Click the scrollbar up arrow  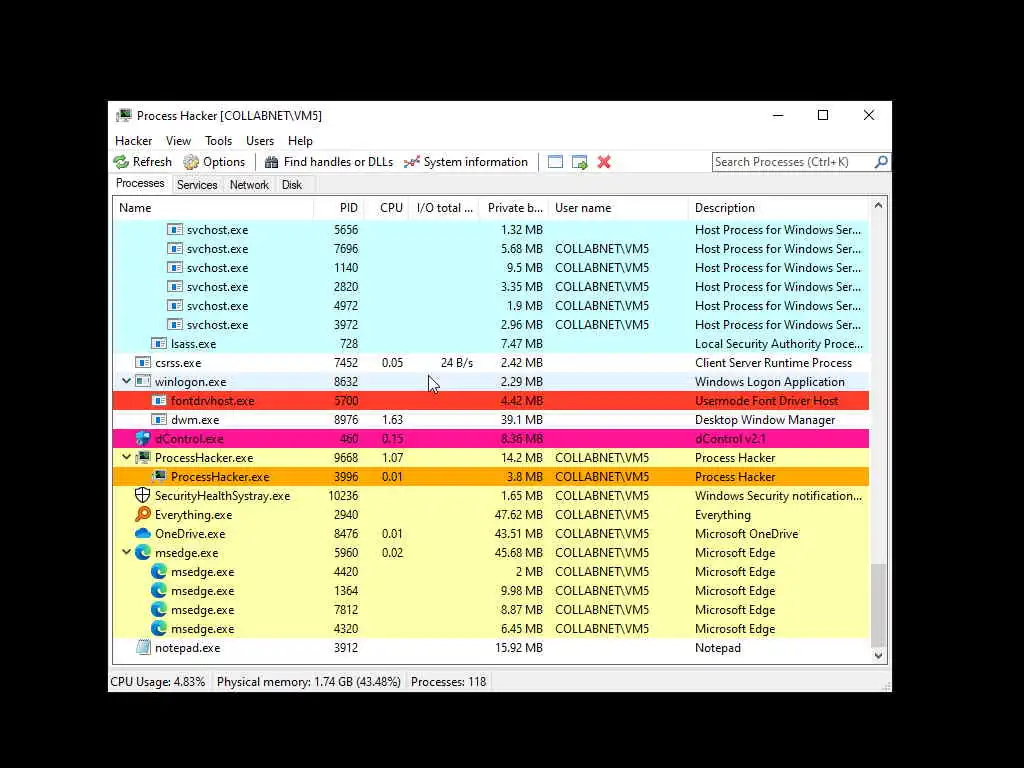878,206
